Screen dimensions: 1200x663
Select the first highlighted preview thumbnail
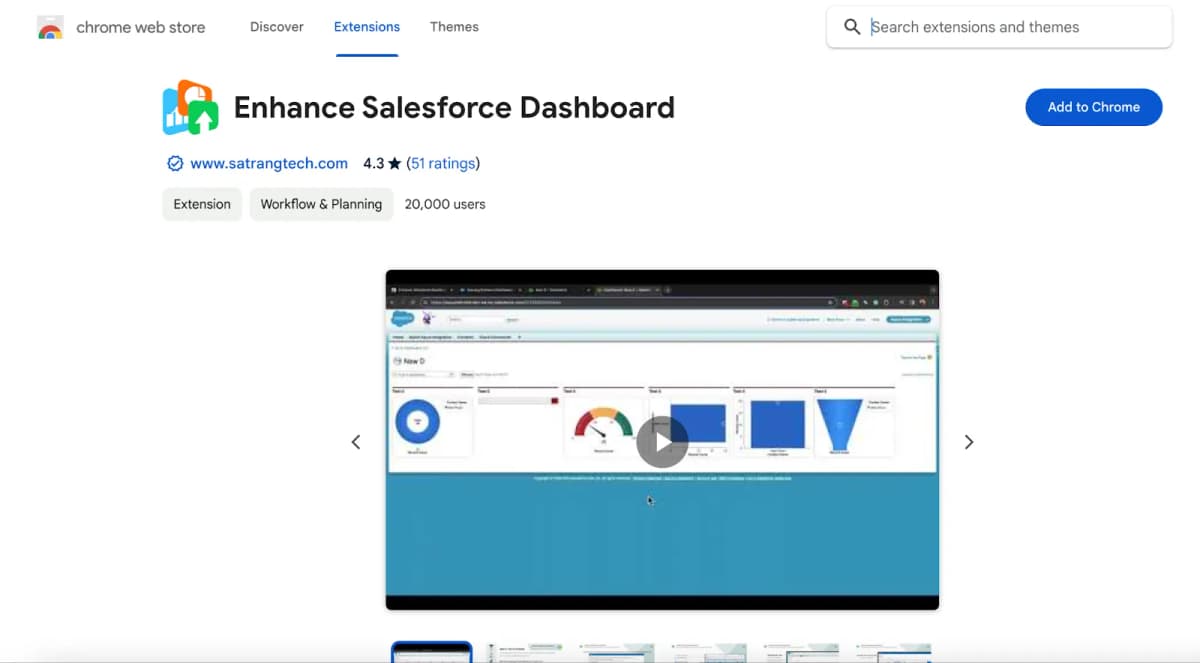coord(431,652)
